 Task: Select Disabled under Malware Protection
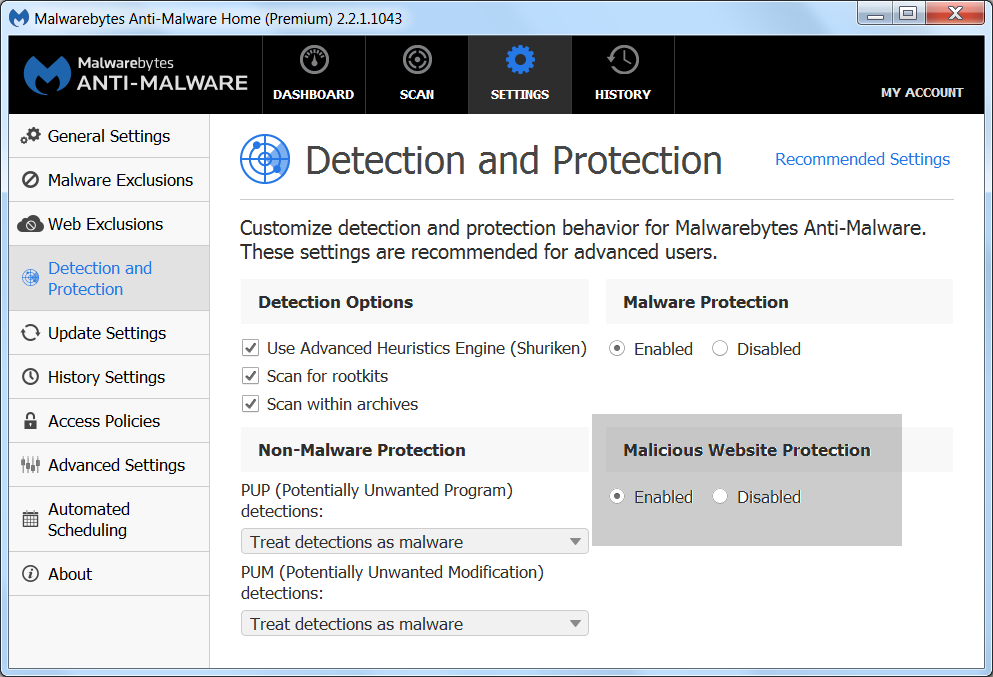click(720, 348)
